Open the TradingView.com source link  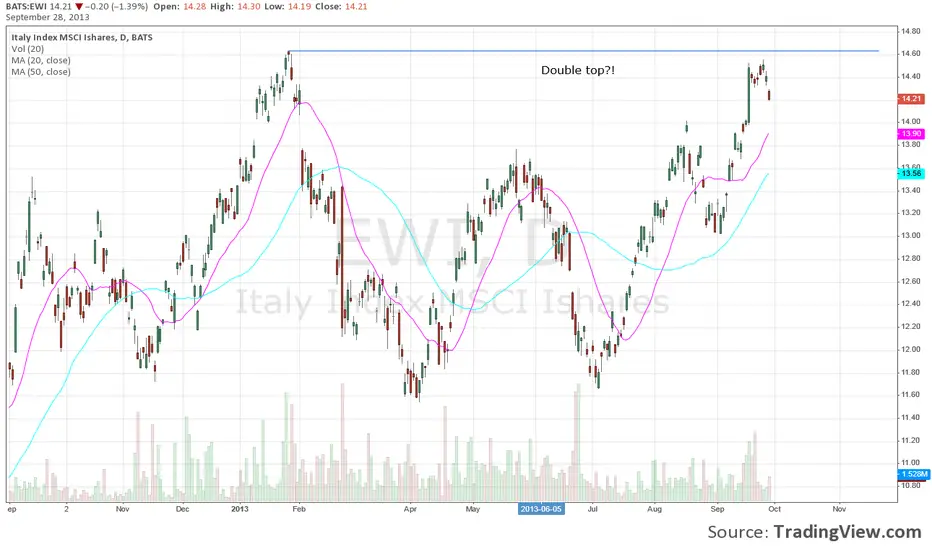click(848, 532)
